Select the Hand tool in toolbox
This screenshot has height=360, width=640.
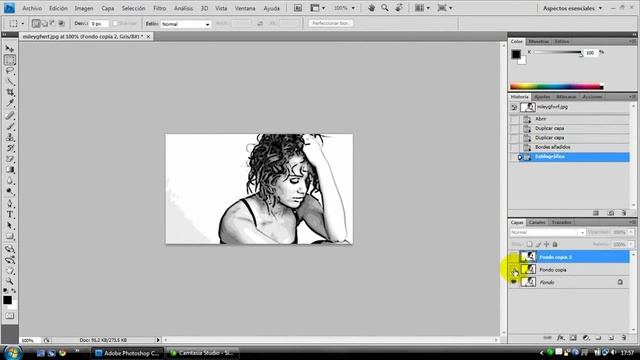coord(9,270)
